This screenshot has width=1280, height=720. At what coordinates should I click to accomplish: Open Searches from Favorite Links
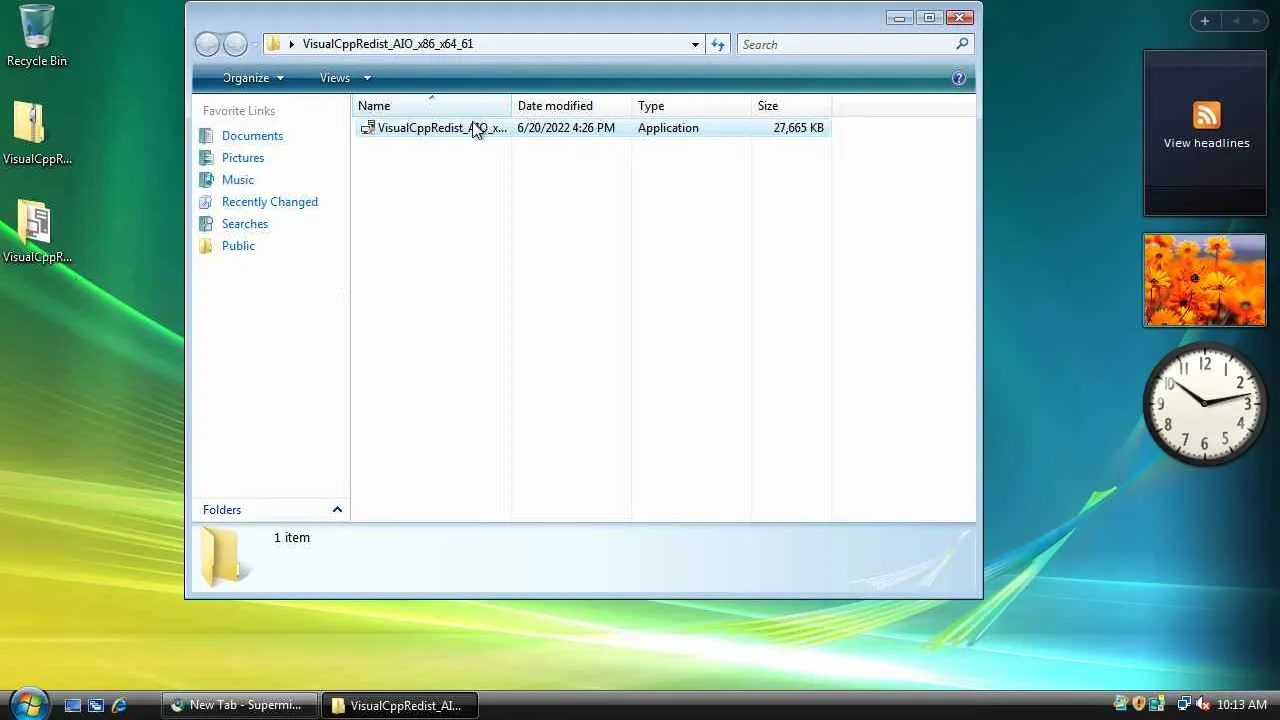point(245,224)
